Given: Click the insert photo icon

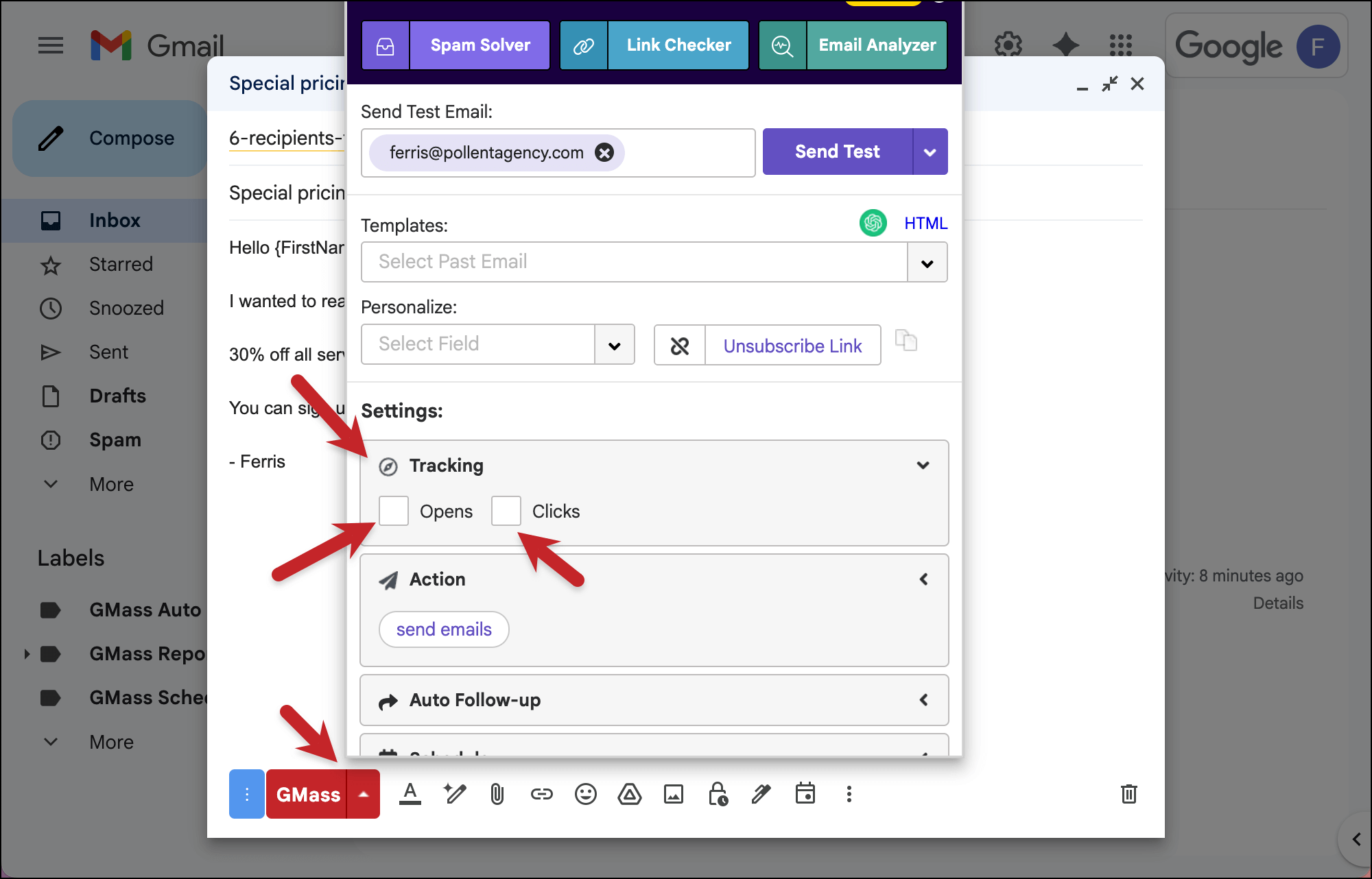Looking at the screenshot, I should pos(673,794).
